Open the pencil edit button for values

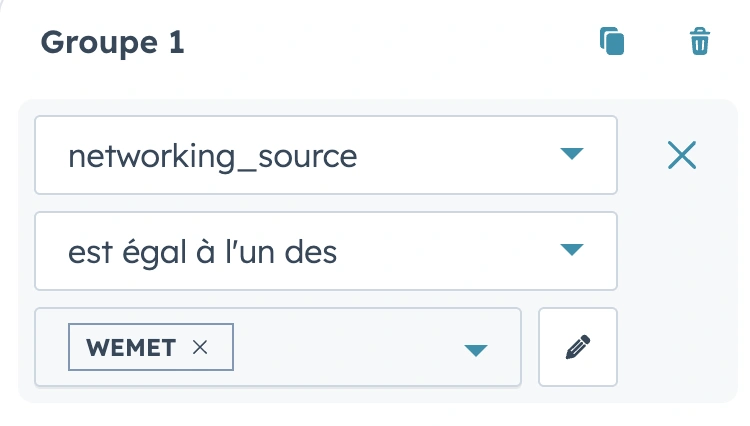577,347
